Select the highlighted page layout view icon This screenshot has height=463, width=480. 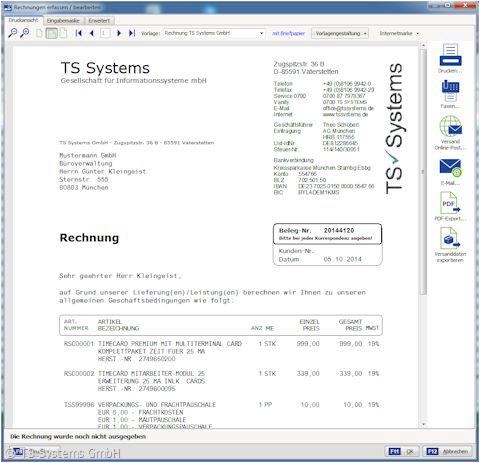click(51, 33)
